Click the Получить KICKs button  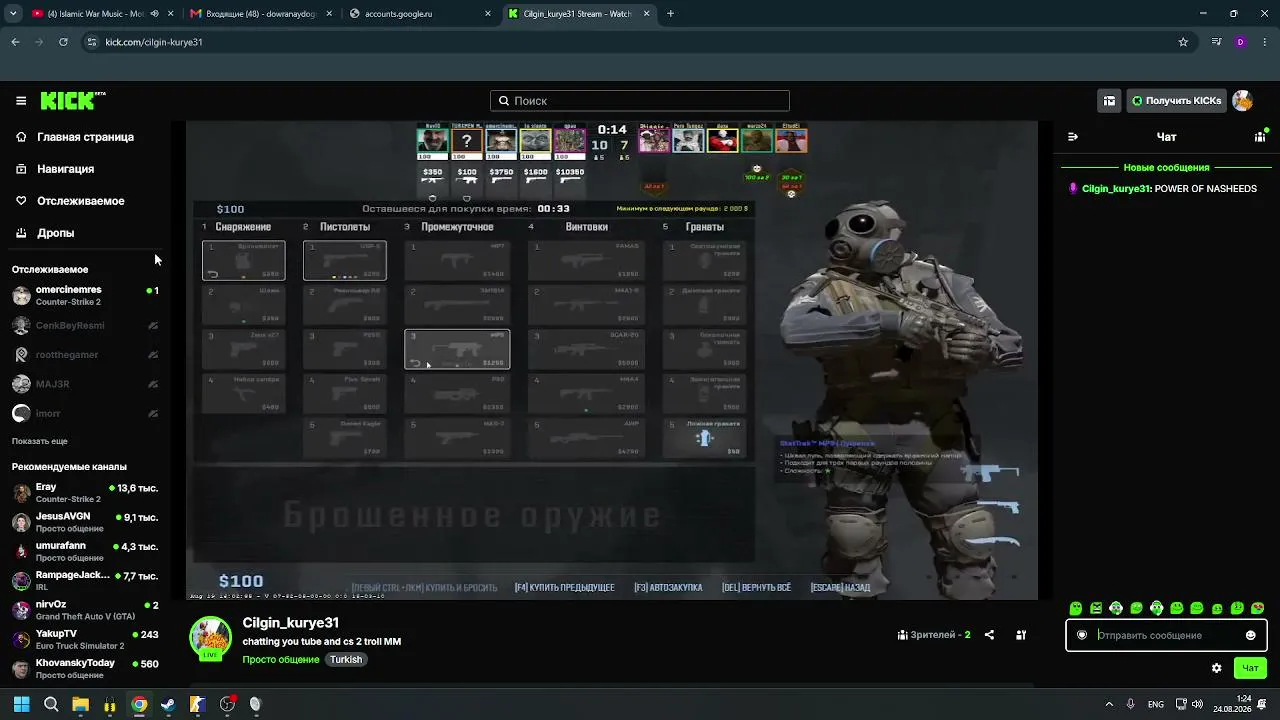tap(1176, 101)
